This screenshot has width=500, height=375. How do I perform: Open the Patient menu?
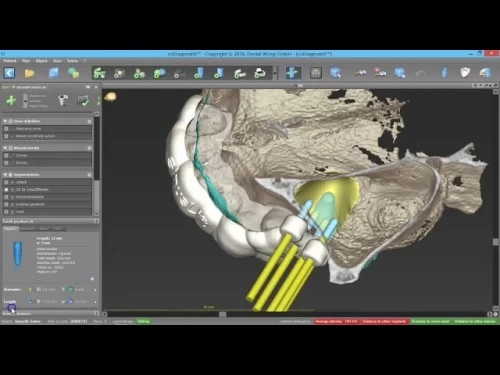point(10,61)
